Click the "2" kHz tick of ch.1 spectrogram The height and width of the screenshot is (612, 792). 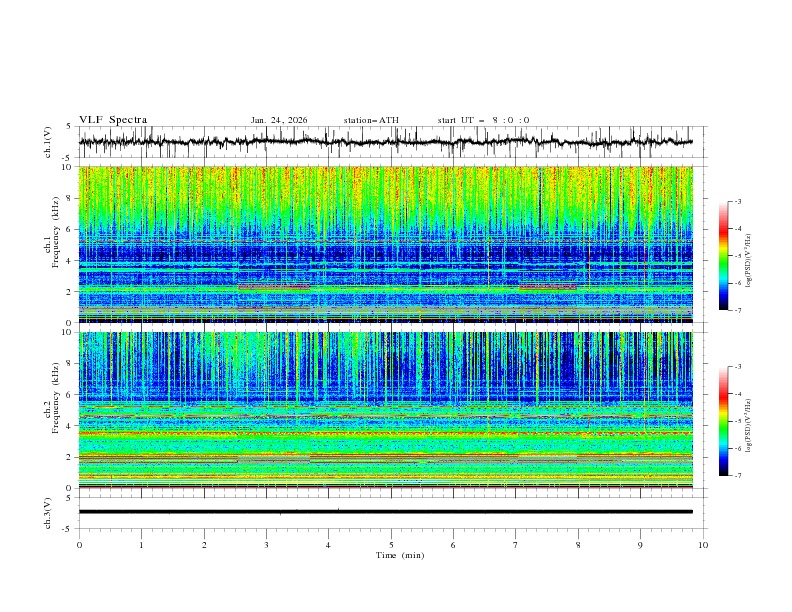(70, 292)
